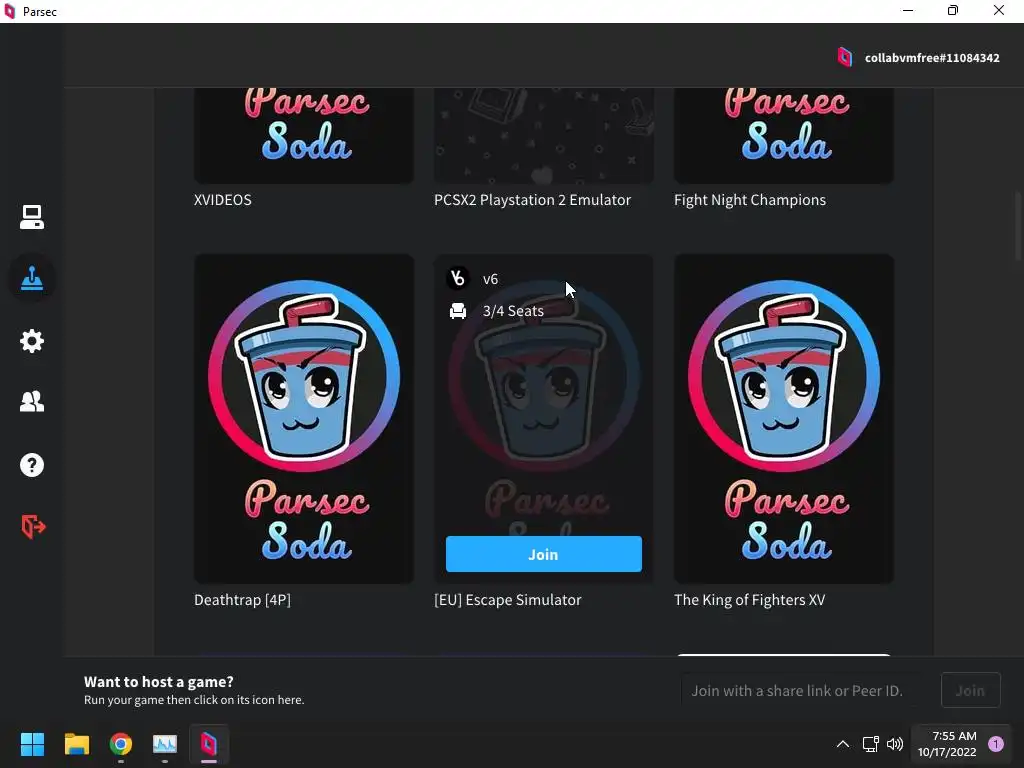1024x768 pixels.
Task: Open network status tray icon
Action: click(x=870, y=744)
